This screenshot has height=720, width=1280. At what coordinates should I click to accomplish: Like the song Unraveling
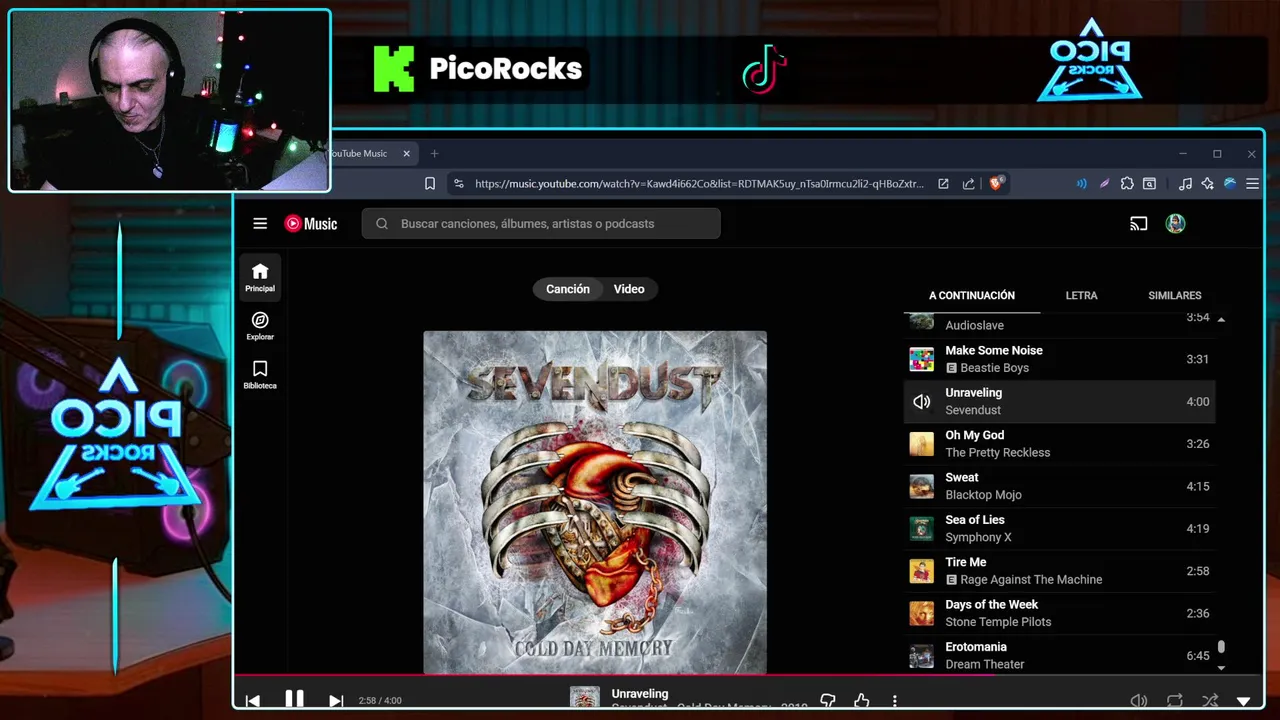[x=862, y=701]
